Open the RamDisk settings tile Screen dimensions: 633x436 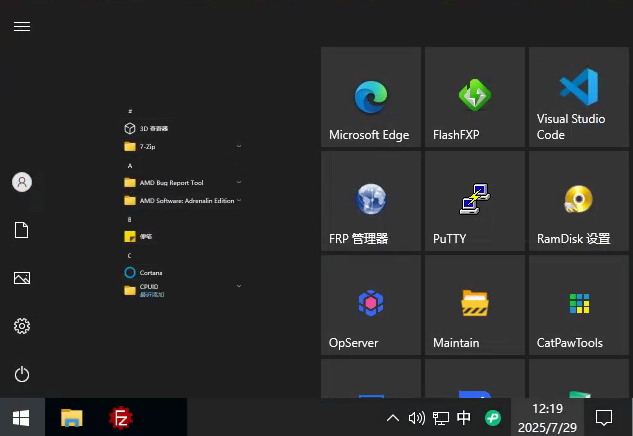[578, 201]
